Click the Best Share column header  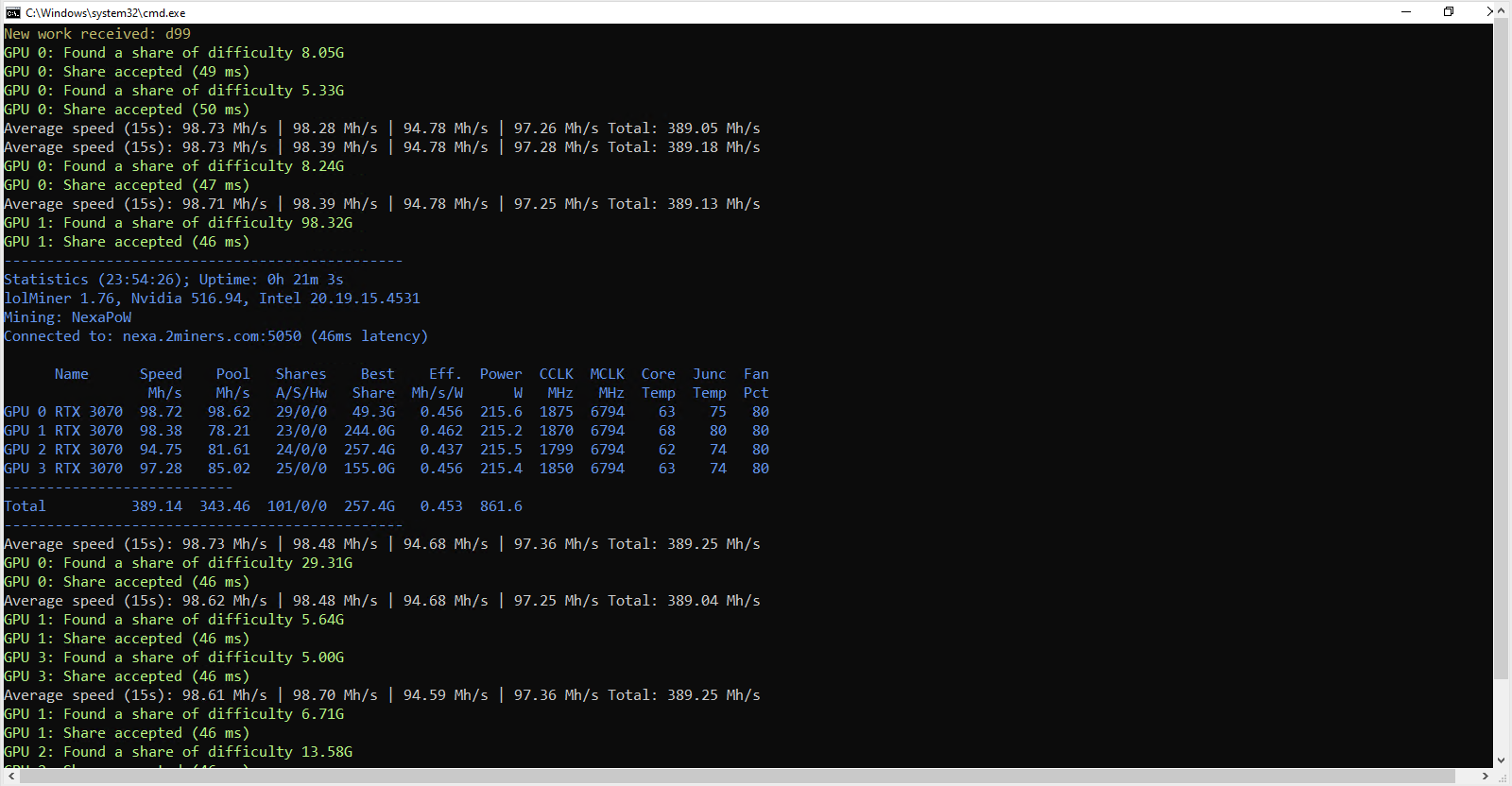tap(374, 384)
